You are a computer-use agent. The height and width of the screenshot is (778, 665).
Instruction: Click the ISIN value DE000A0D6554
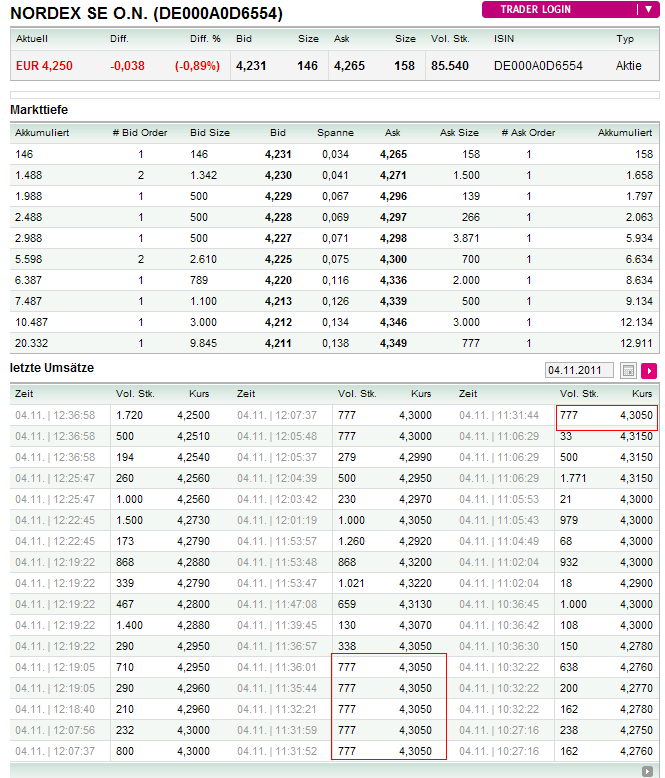coord(540,65)
